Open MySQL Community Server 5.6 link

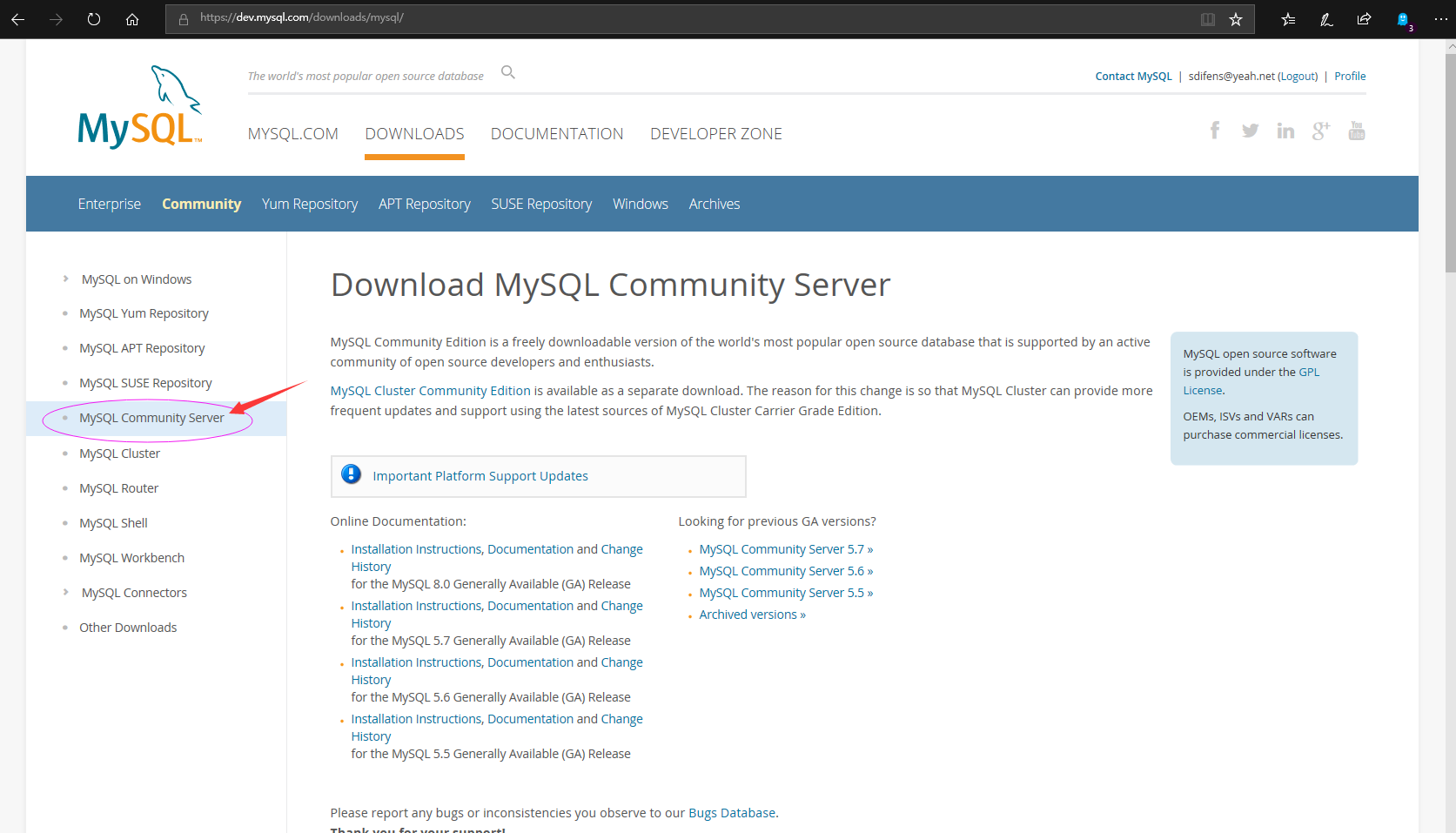(786, 571)
